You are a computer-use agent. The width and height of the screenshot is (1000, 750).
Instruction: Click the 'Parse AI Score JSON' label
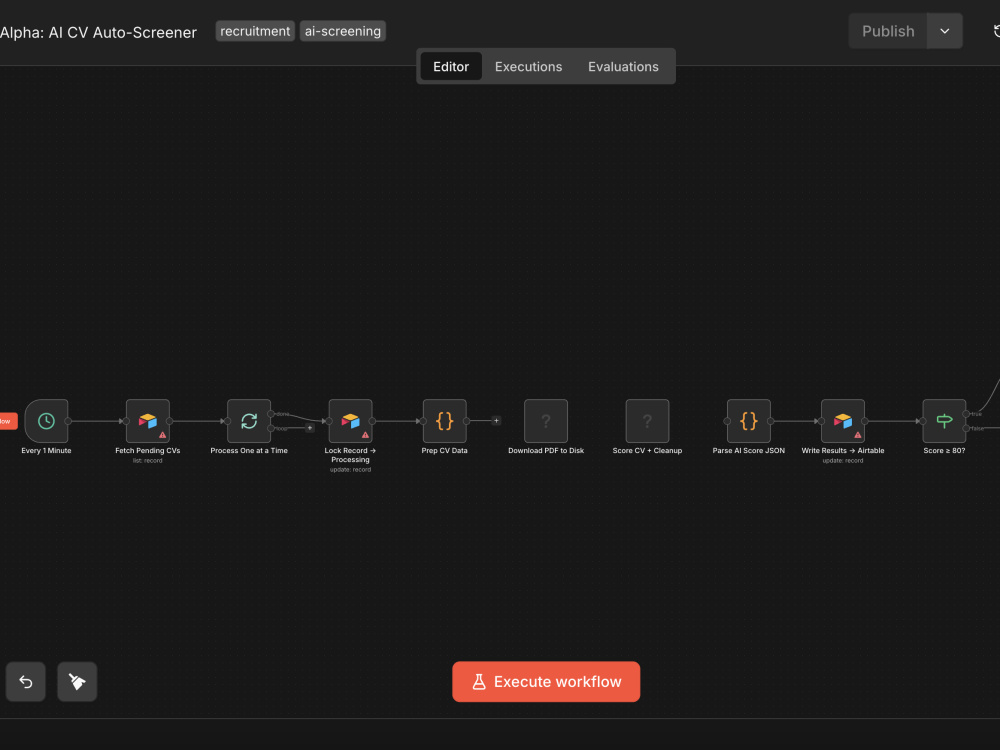749,450
